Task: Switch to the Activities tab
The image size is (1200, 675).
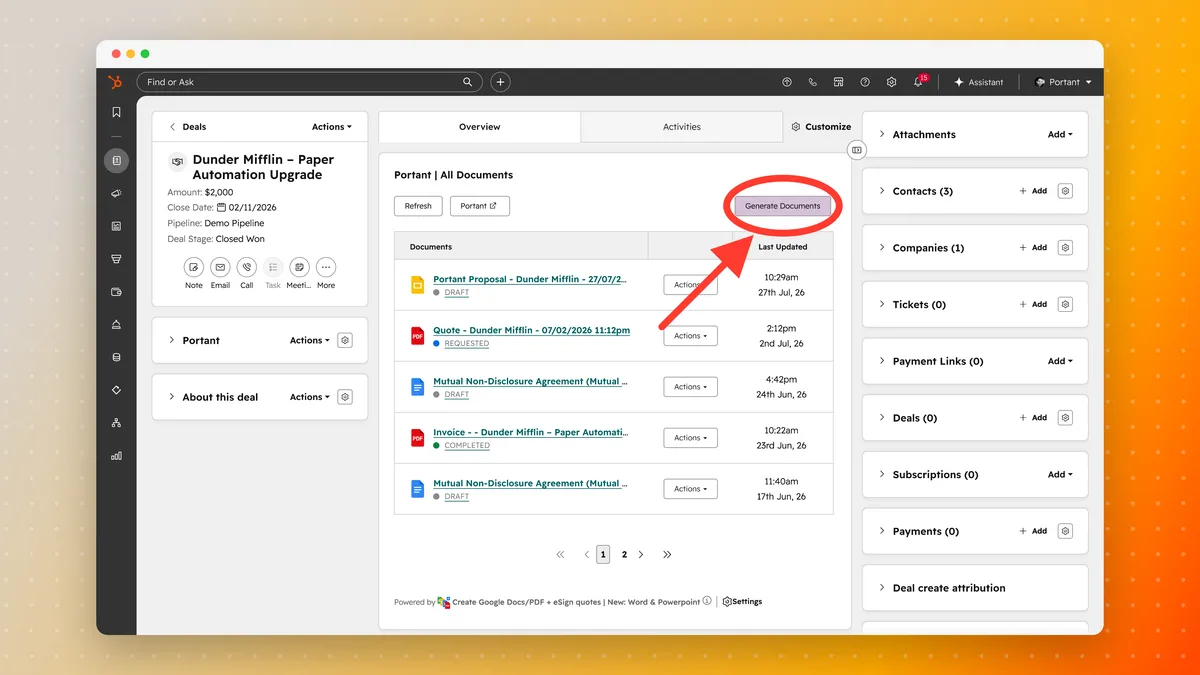Action: click(x=682, y=127)
